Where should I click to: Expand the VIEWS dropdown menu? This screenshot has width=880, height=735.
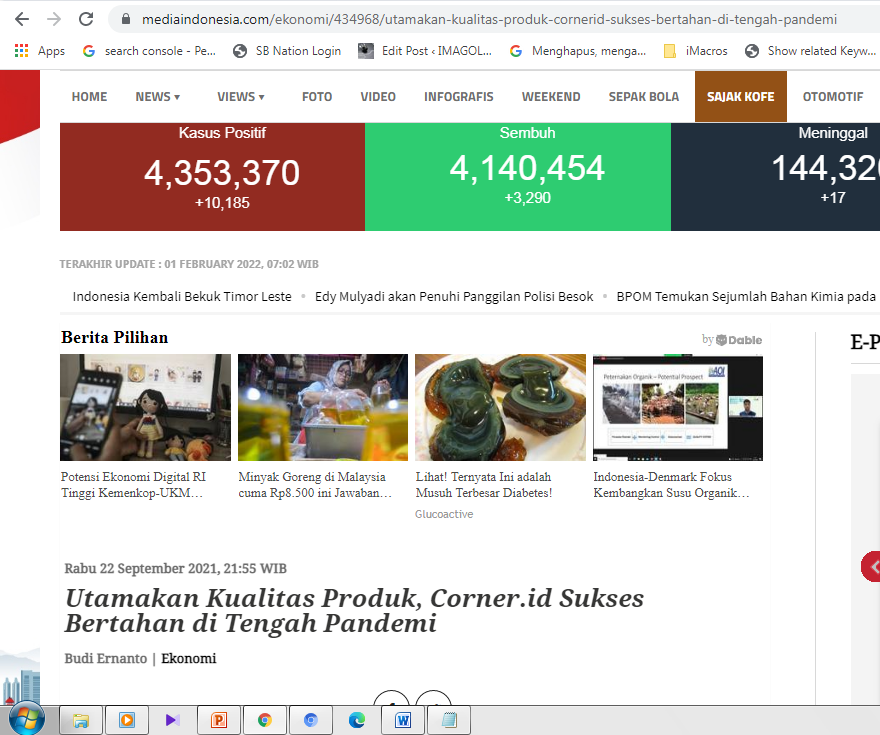pos(240,97)
